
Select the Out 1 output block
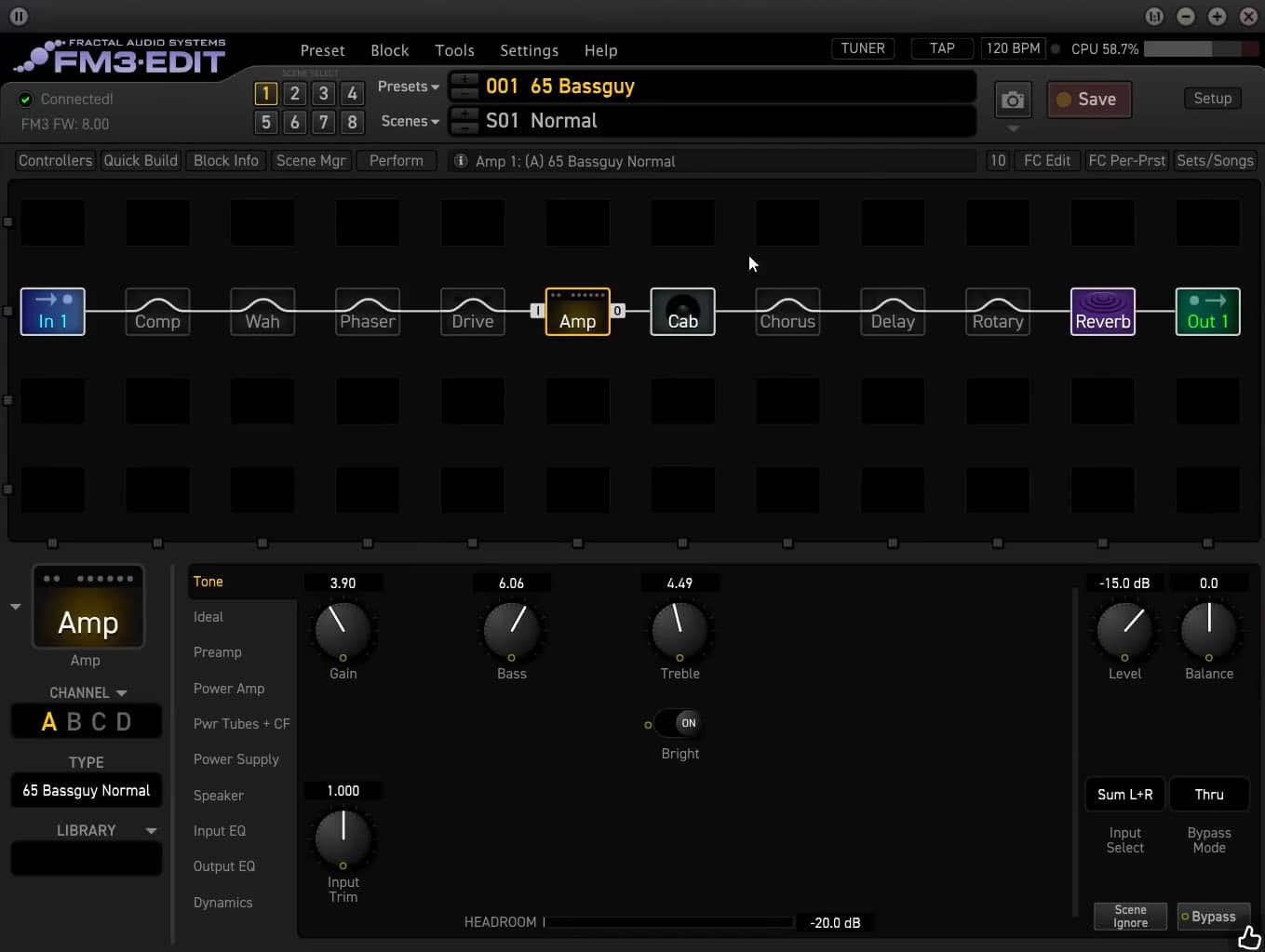1208,312
